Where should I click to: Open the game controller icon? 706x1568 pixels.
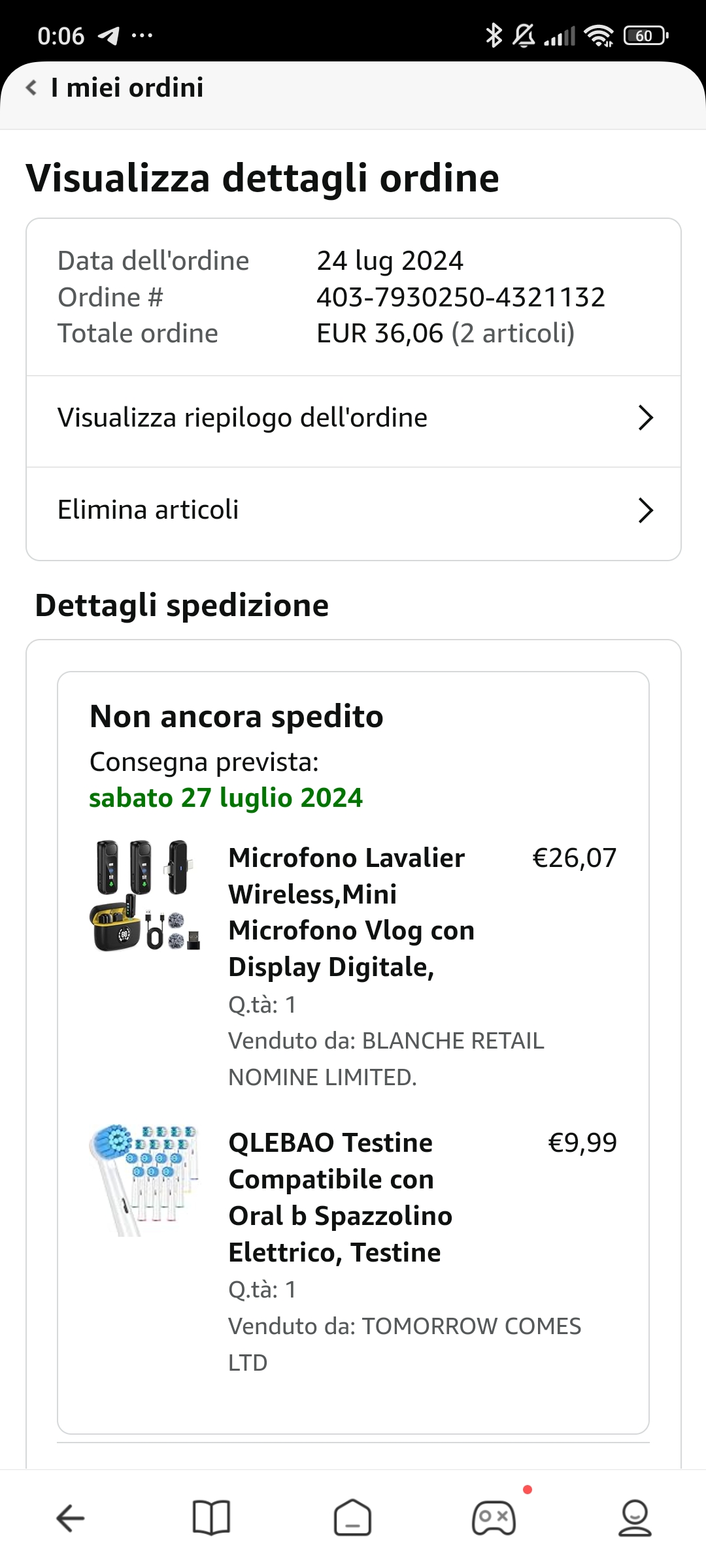[x=494, y=1518]
